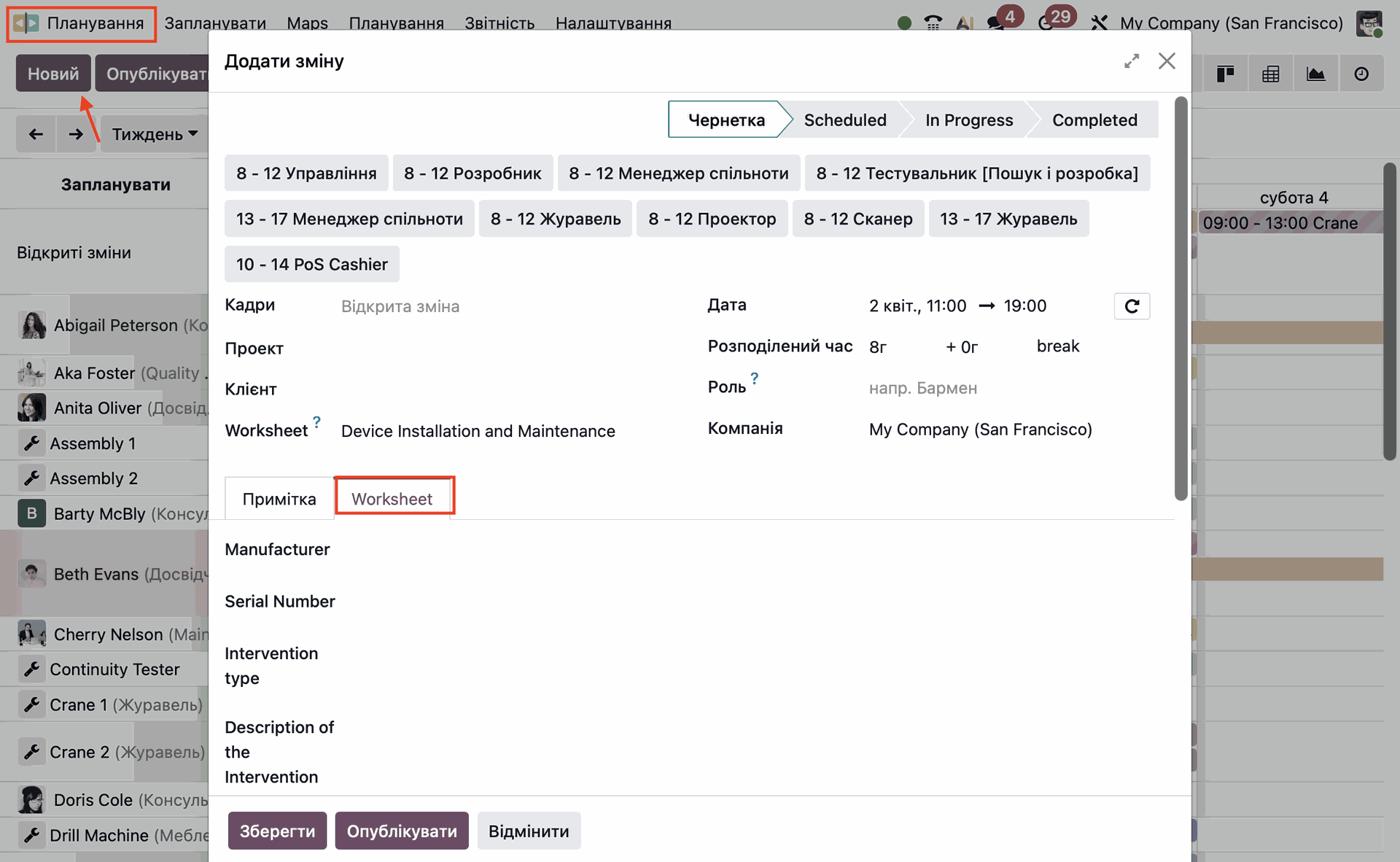Open the VoIP phone icon
Screen dimensions: 1400x862
(933, 23)
